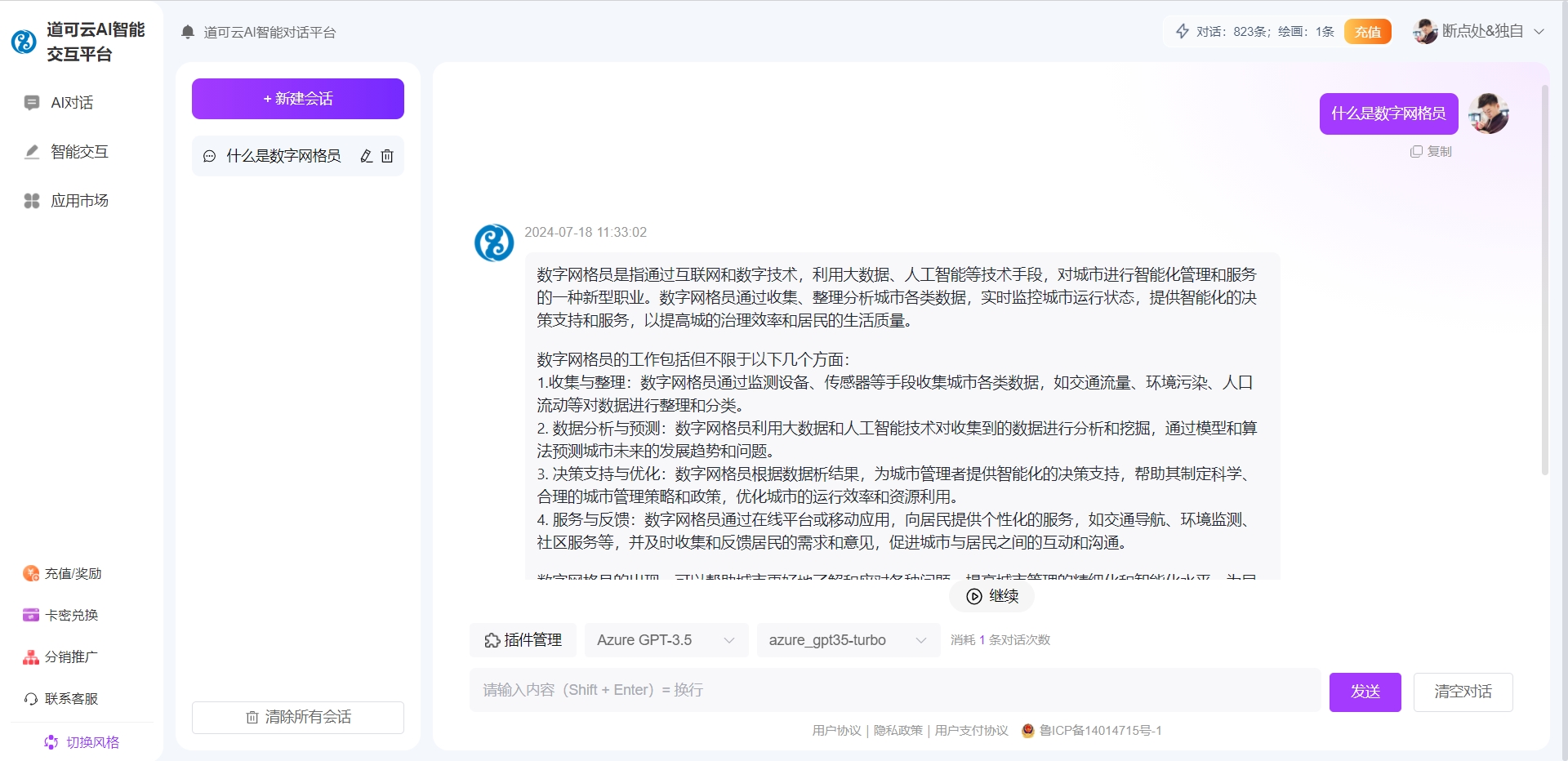Click 继续 to continue the response
Viewport: 1568px width, 761px height.
coord(991,596)
